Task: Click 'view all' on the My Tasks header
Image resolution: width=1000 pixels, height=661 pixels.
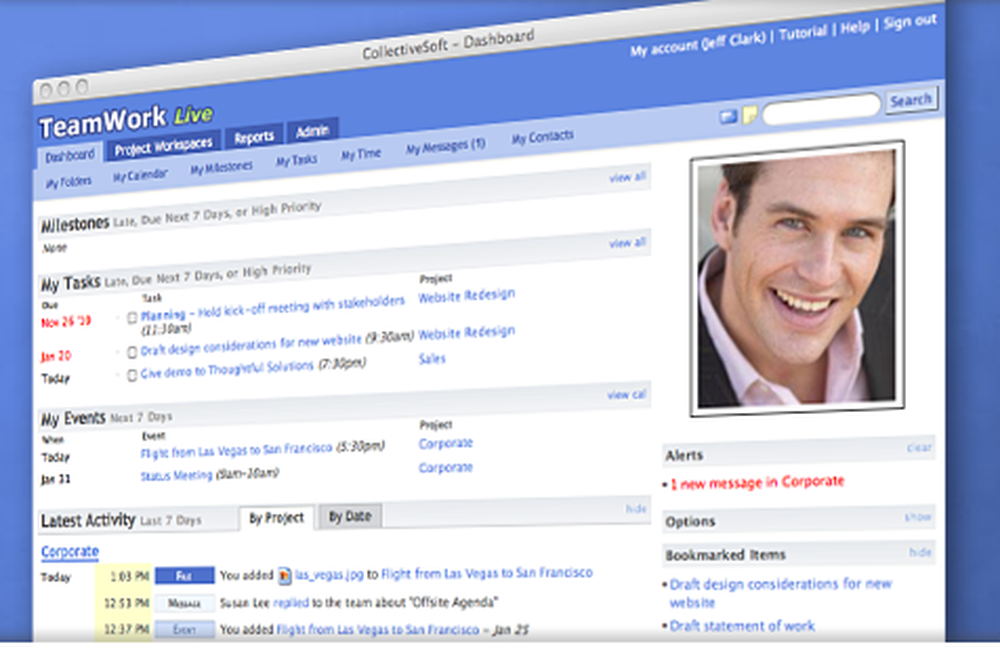Action: [628, 242]
